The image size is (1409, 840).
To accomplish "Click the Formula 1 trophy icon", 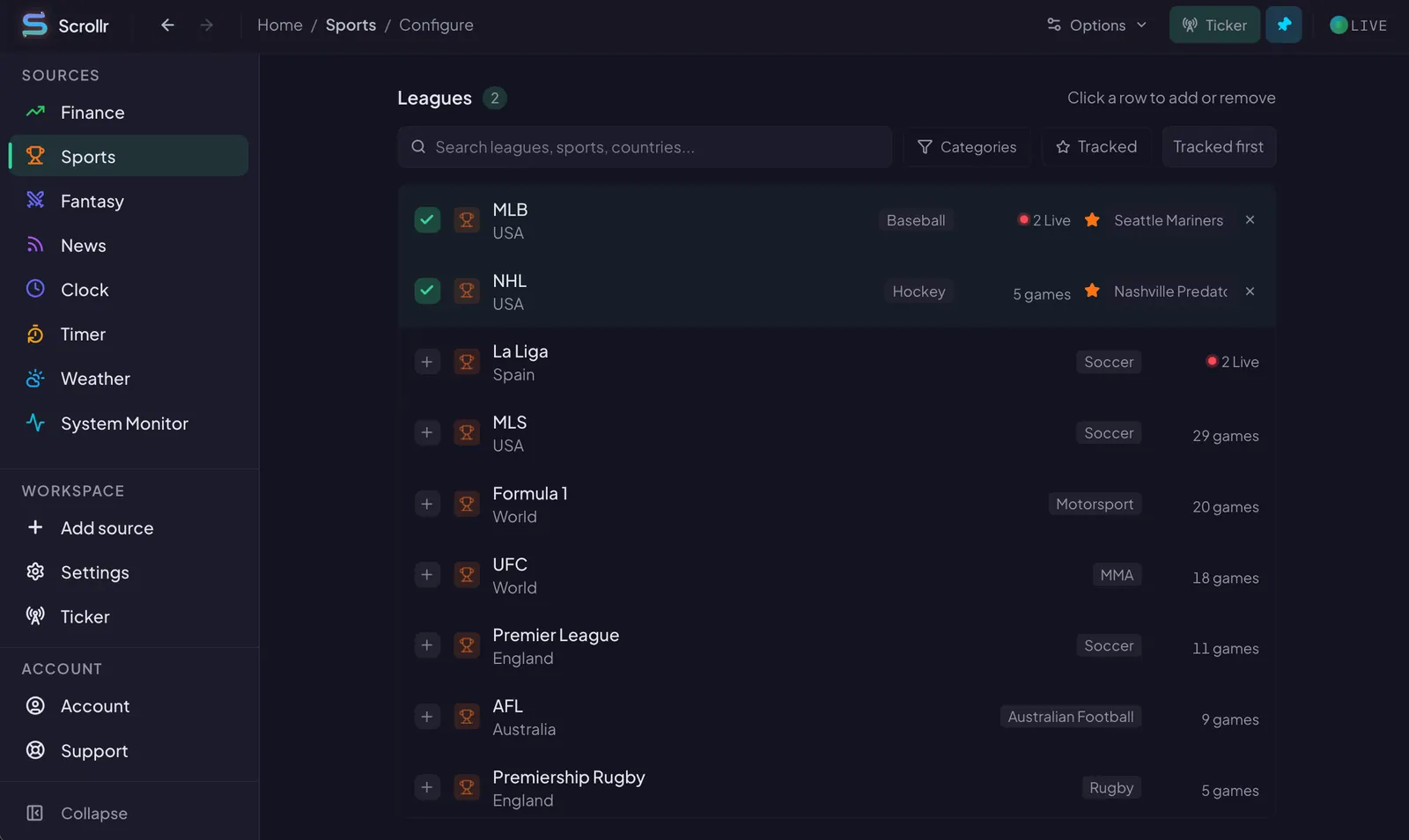I will [467, 504].
